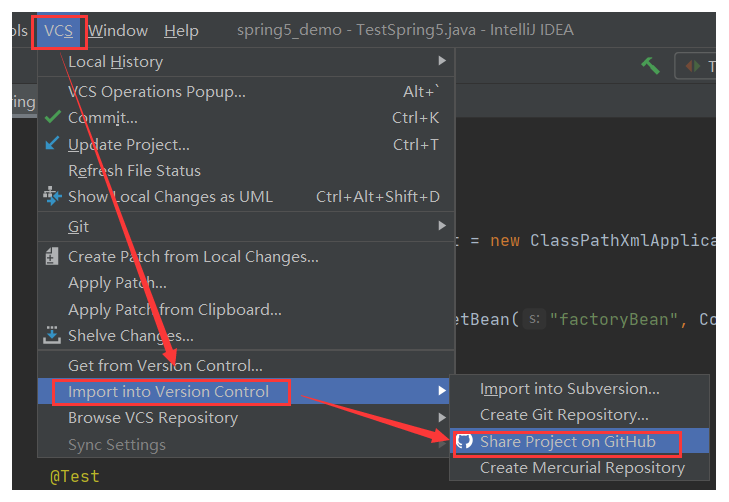Select Update Project... menu item
Screen dimensions: 729x502
(x=246, y=145)
